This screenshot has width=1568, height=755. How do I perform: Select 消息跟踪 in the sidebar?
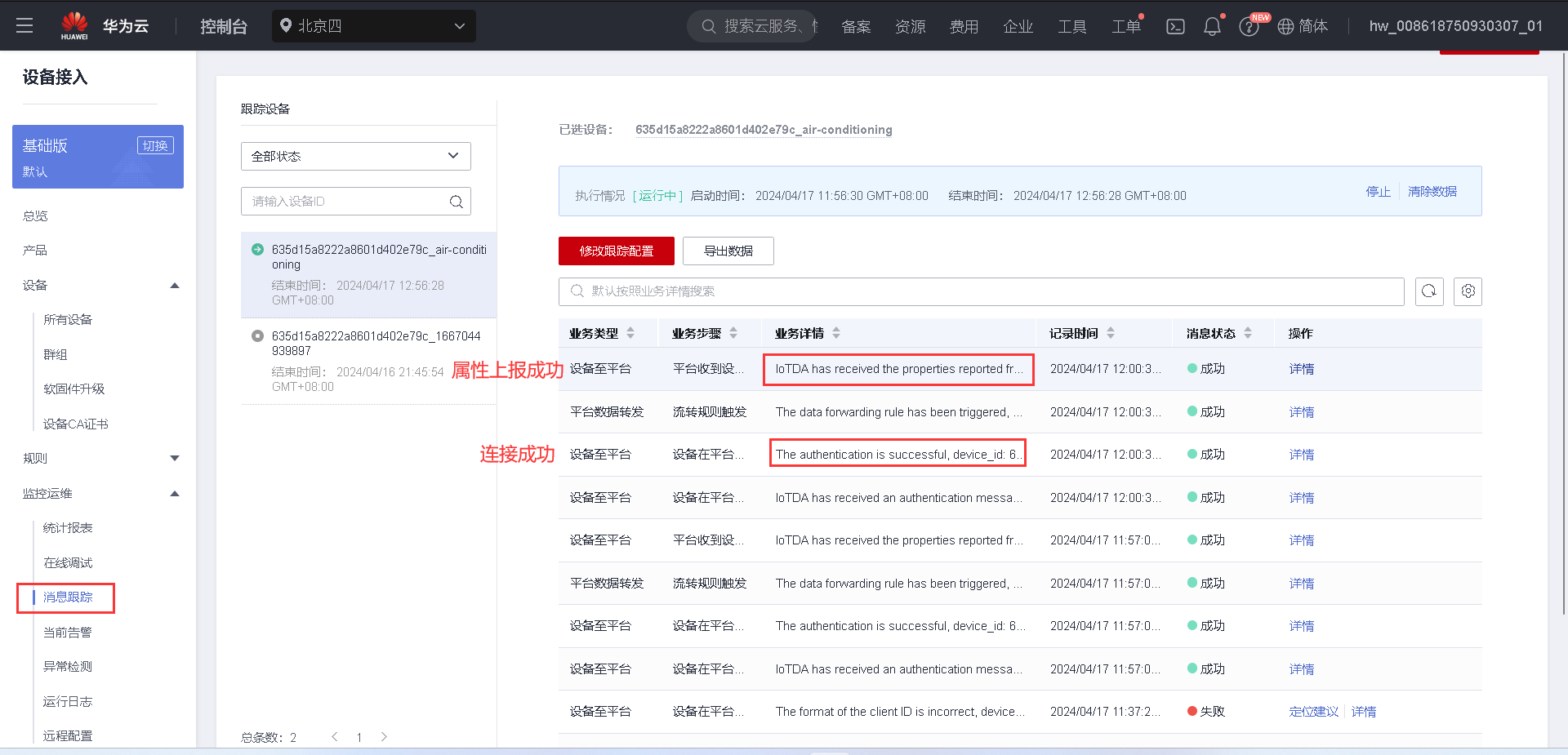click(x=69, y=597)
